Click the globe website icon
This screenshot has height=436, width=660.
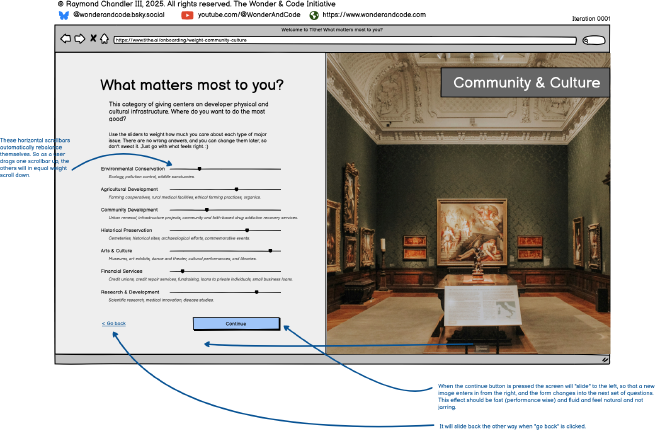[314, 15]
